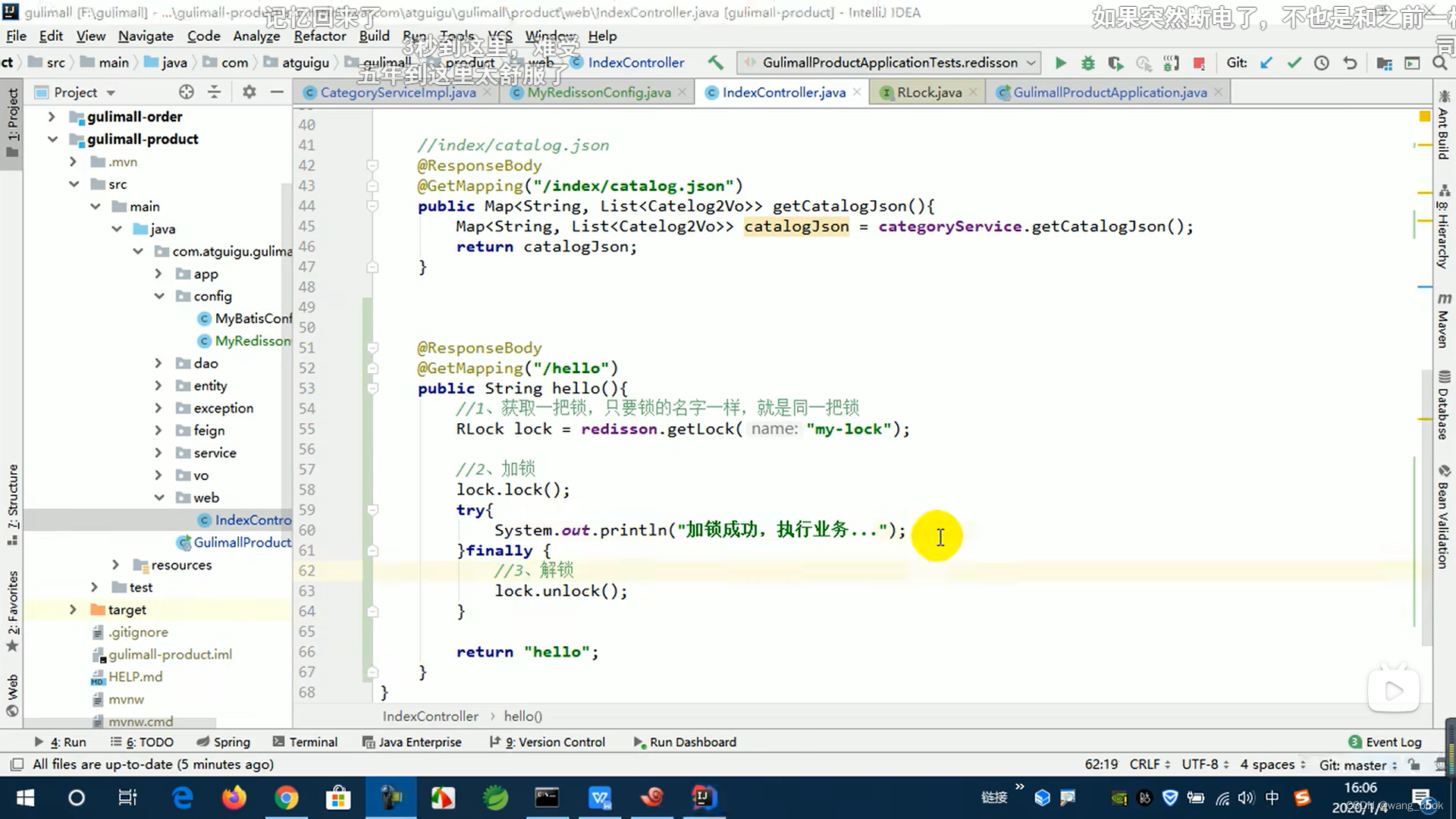The width and height of the screenshot is (1456, 819).
Task: Switch to MyRedissonConfig.java tab
Action: tap(598, 92)
